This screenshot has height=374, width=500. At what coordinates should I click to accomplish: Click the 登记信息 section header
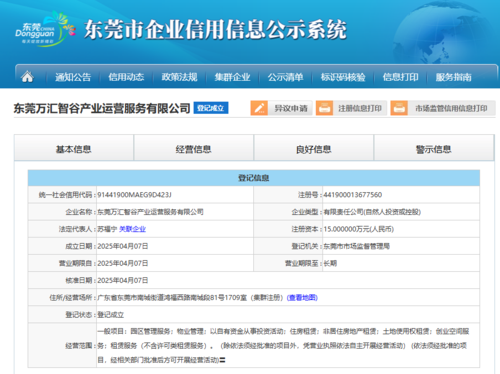254,178
